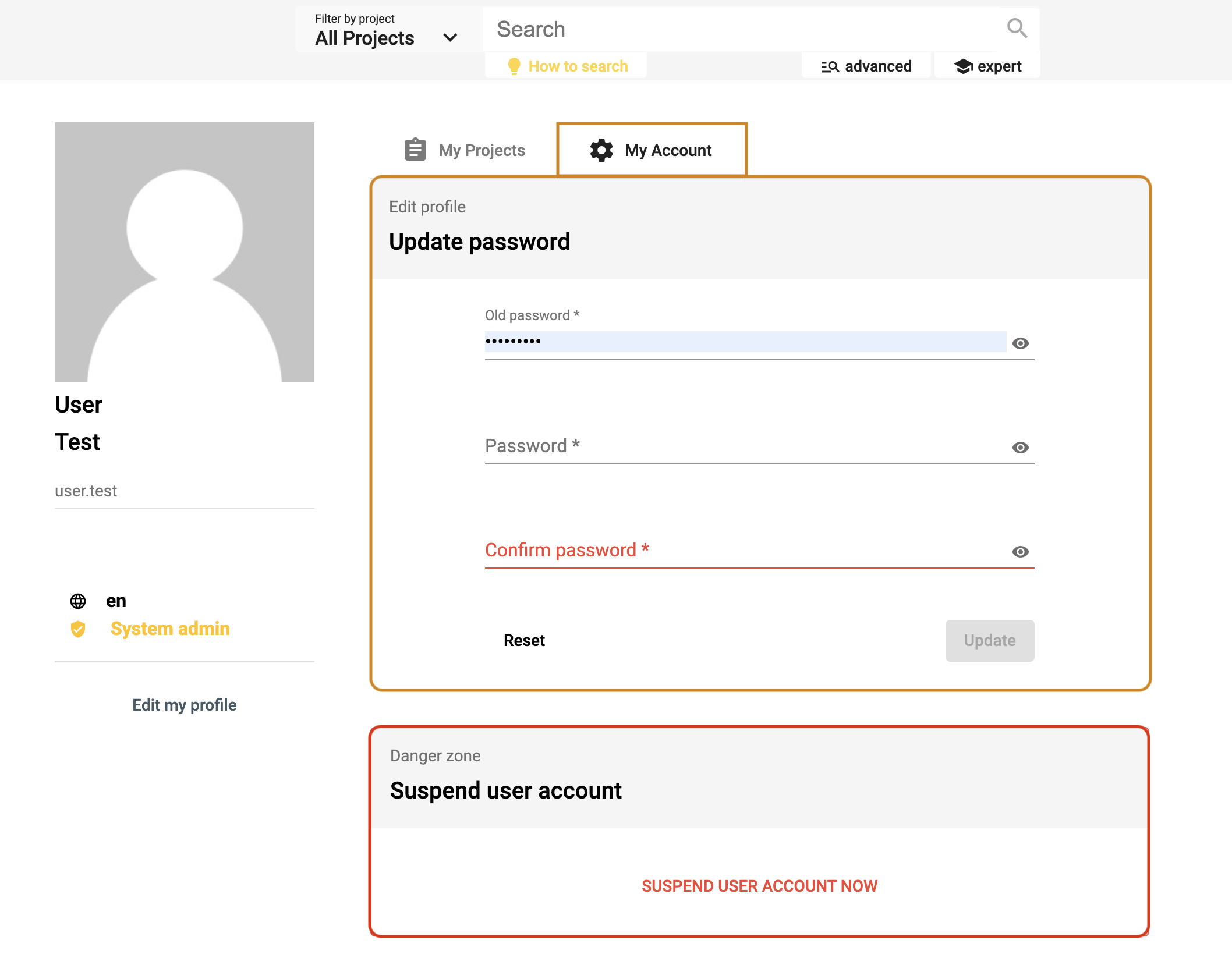
Task: Click the graduation cap expert icon
Action: (x=964, y=66)
